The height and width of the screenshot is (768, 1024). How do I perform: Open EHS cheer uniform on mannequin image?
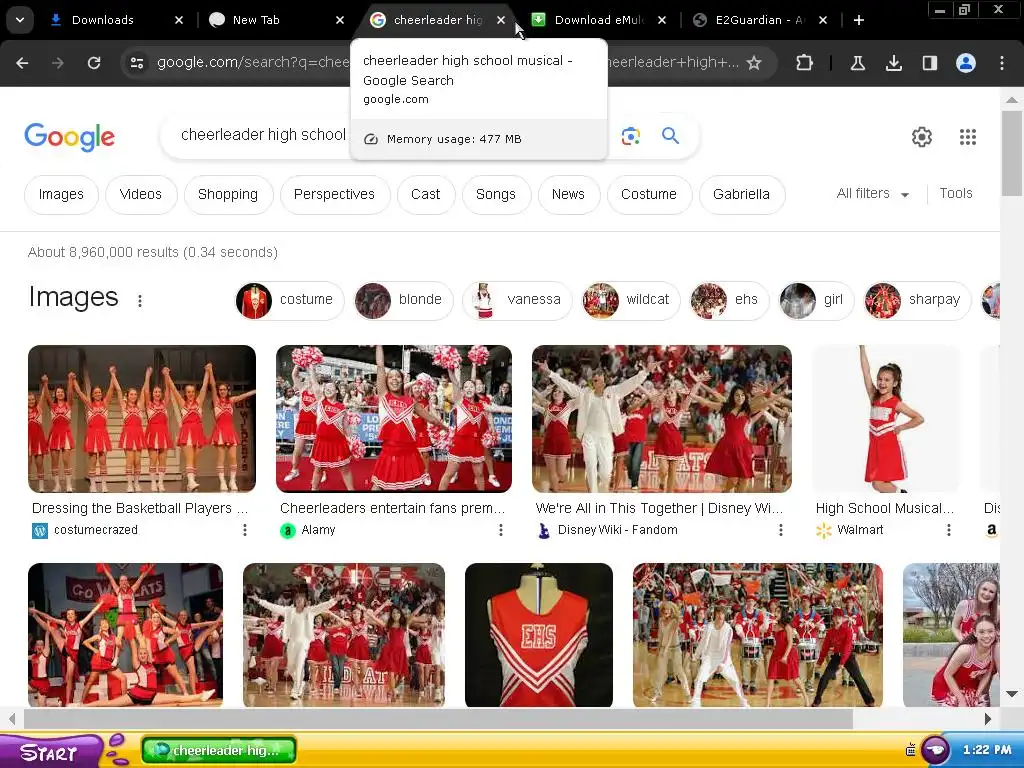coord(539,635)
